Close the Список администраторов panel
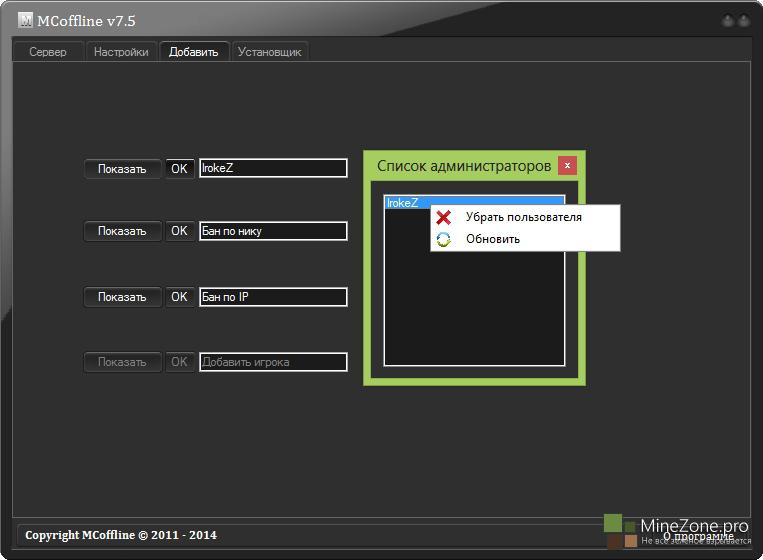The height and width of the screenshot is (560, 763). (567, 165)
